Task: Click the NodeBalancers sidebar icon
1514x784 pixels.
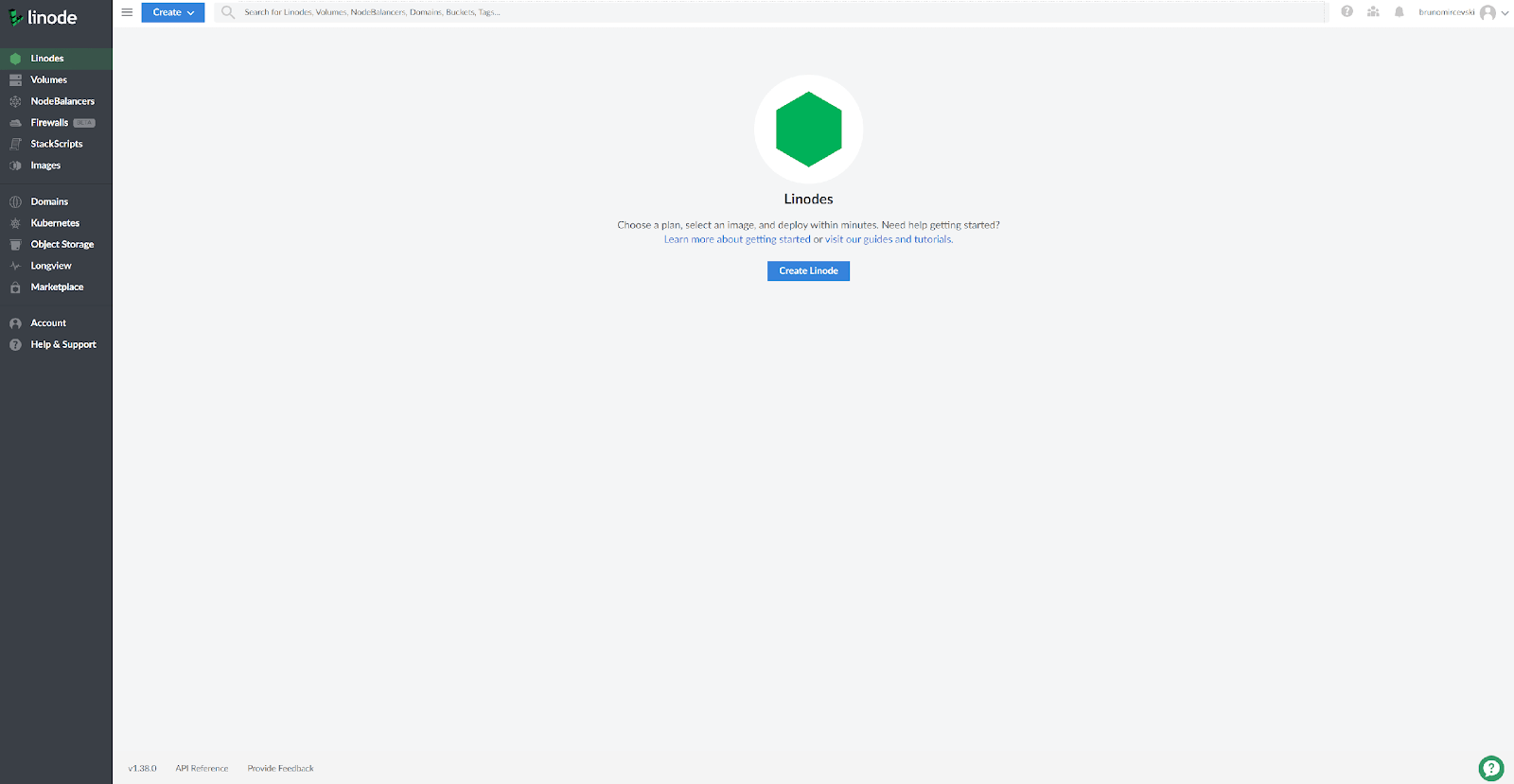Action: click(x=15, y=101)
